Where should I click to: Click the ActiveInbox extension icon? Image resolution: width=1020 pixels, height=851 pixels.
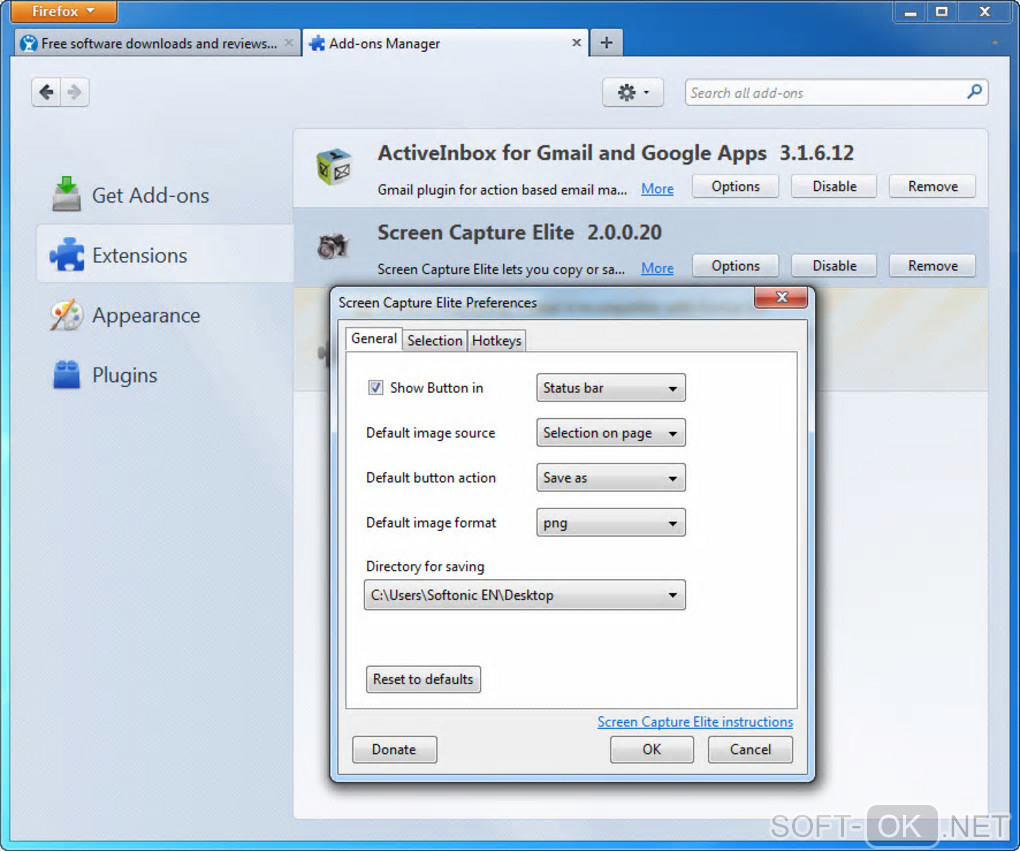coord(334,167)
